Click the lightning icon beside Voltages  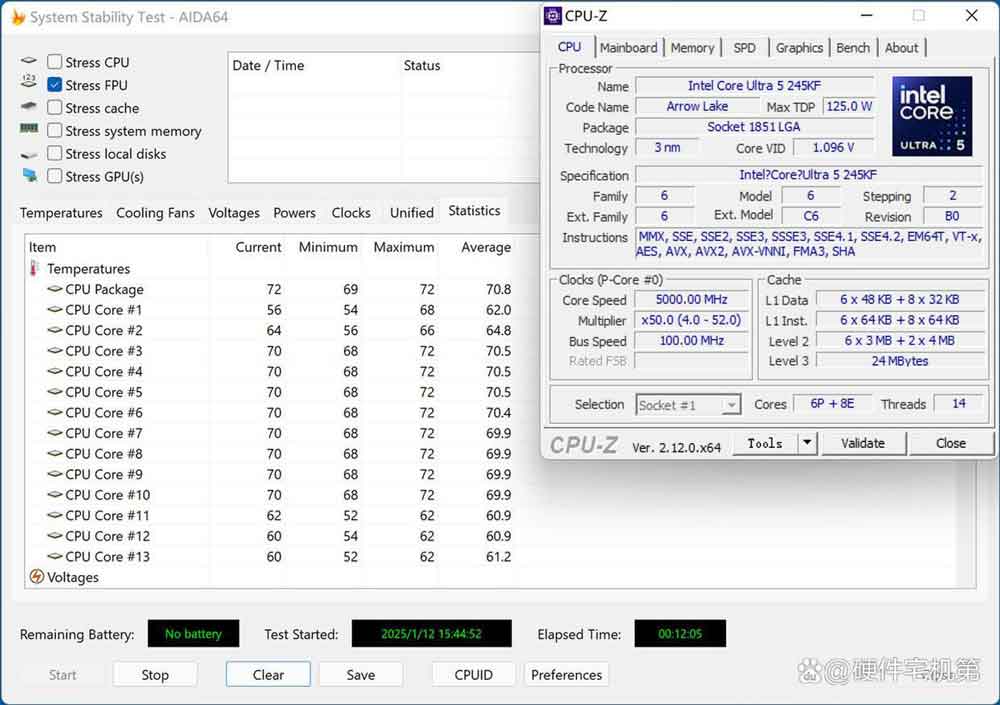click(36, 577)
